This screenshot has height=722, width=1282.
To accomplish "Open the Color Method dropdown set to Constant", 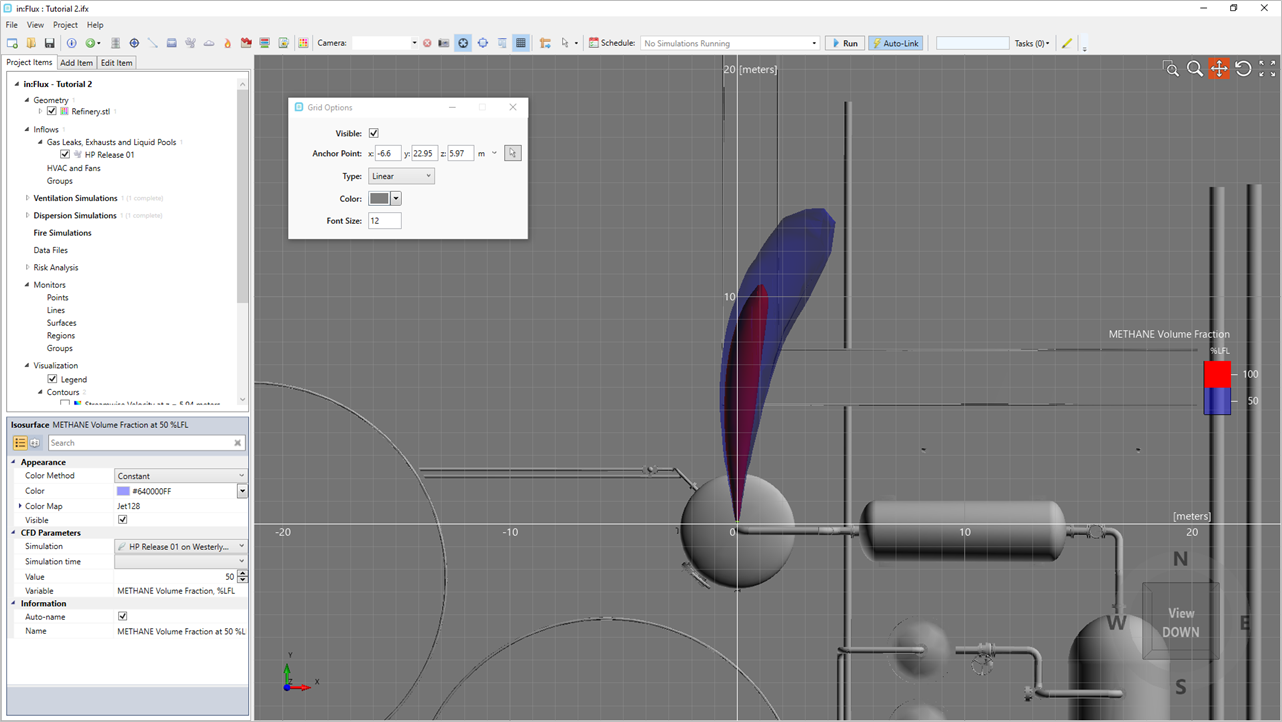I will [x=181, y=475].
